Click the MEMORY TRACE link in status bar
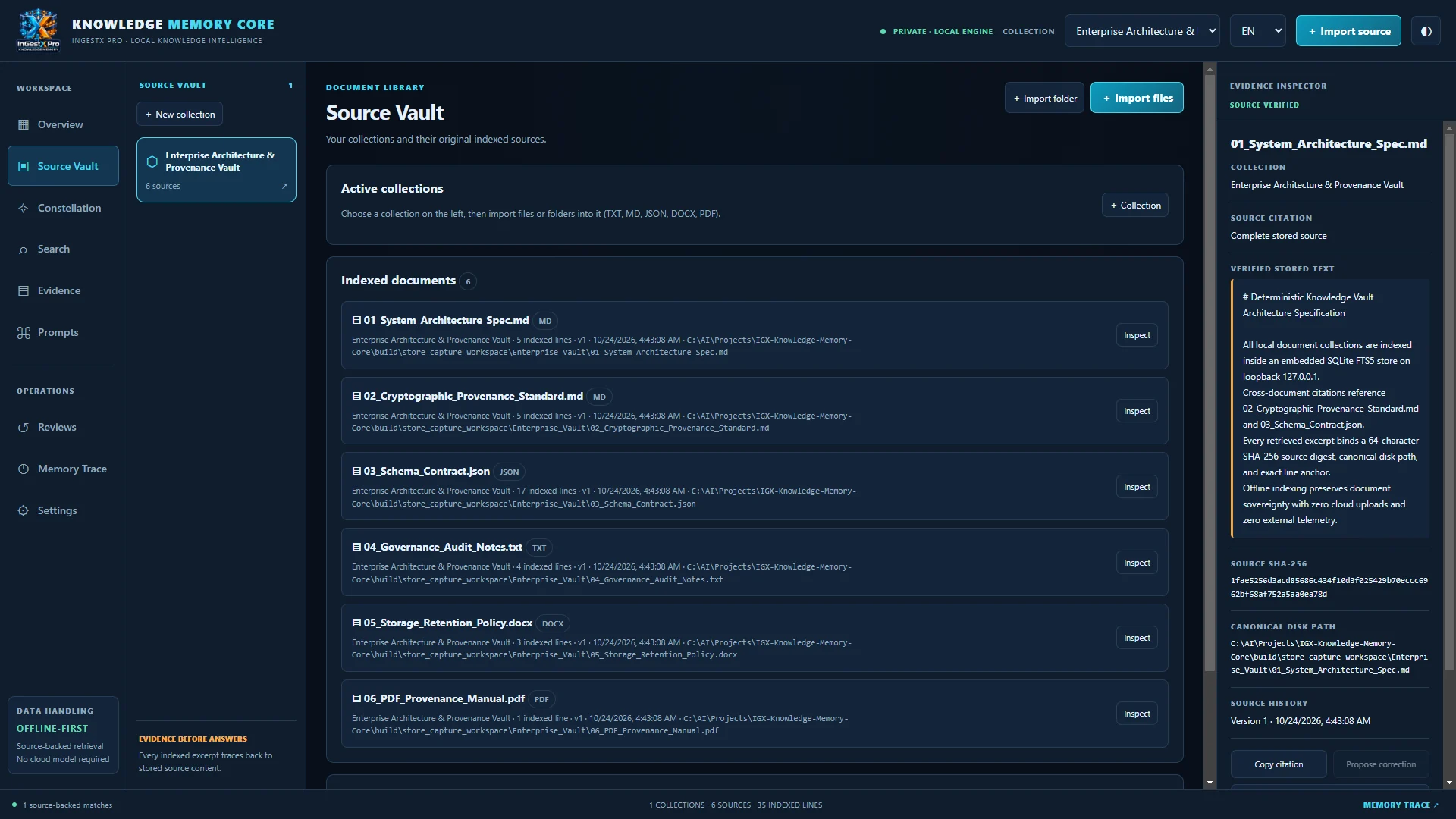The width and height of the screenshot is (1456, 819). tap(1401, 805)
